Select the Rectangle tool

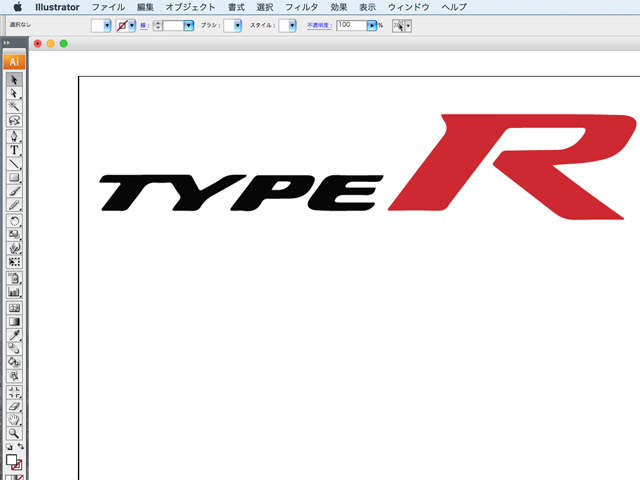click(x=14, y=177)
